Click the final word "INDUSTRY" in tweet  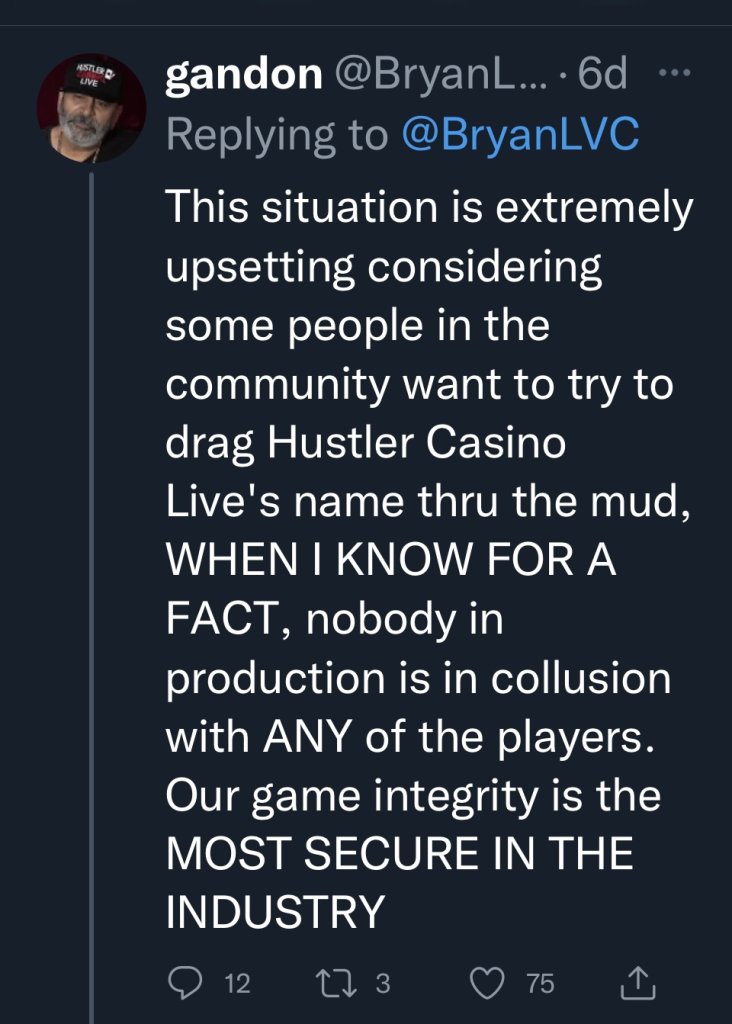275,912
